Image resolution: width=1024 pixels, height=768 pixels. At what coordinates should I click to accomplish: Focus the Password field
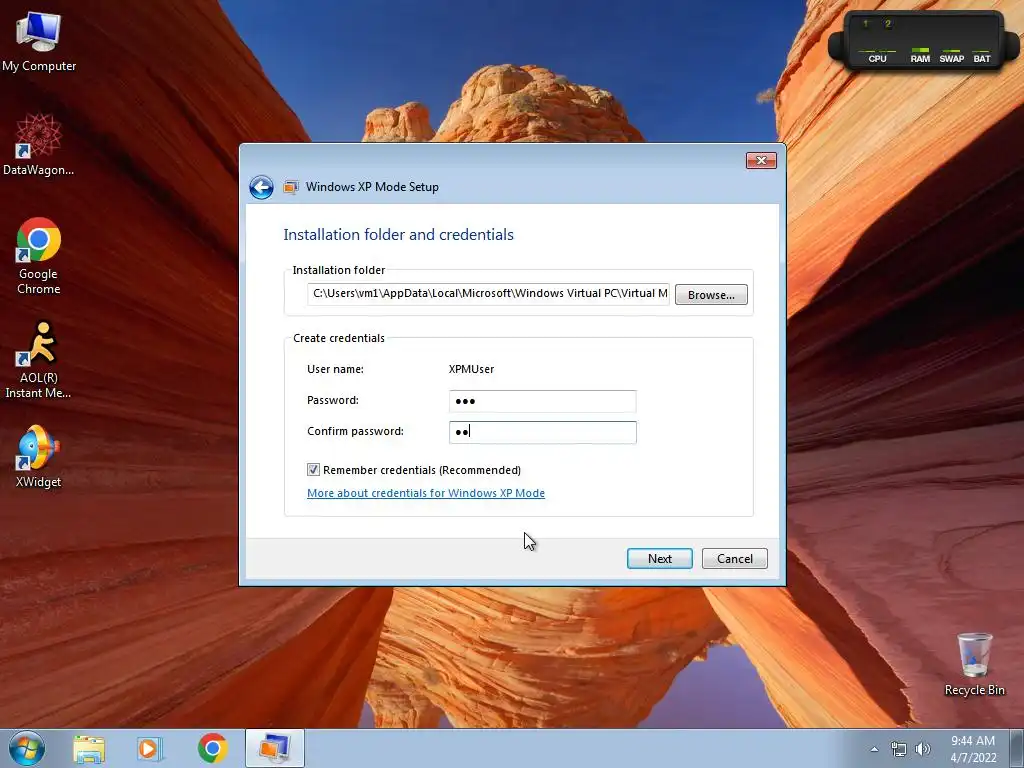coord(543,401)
